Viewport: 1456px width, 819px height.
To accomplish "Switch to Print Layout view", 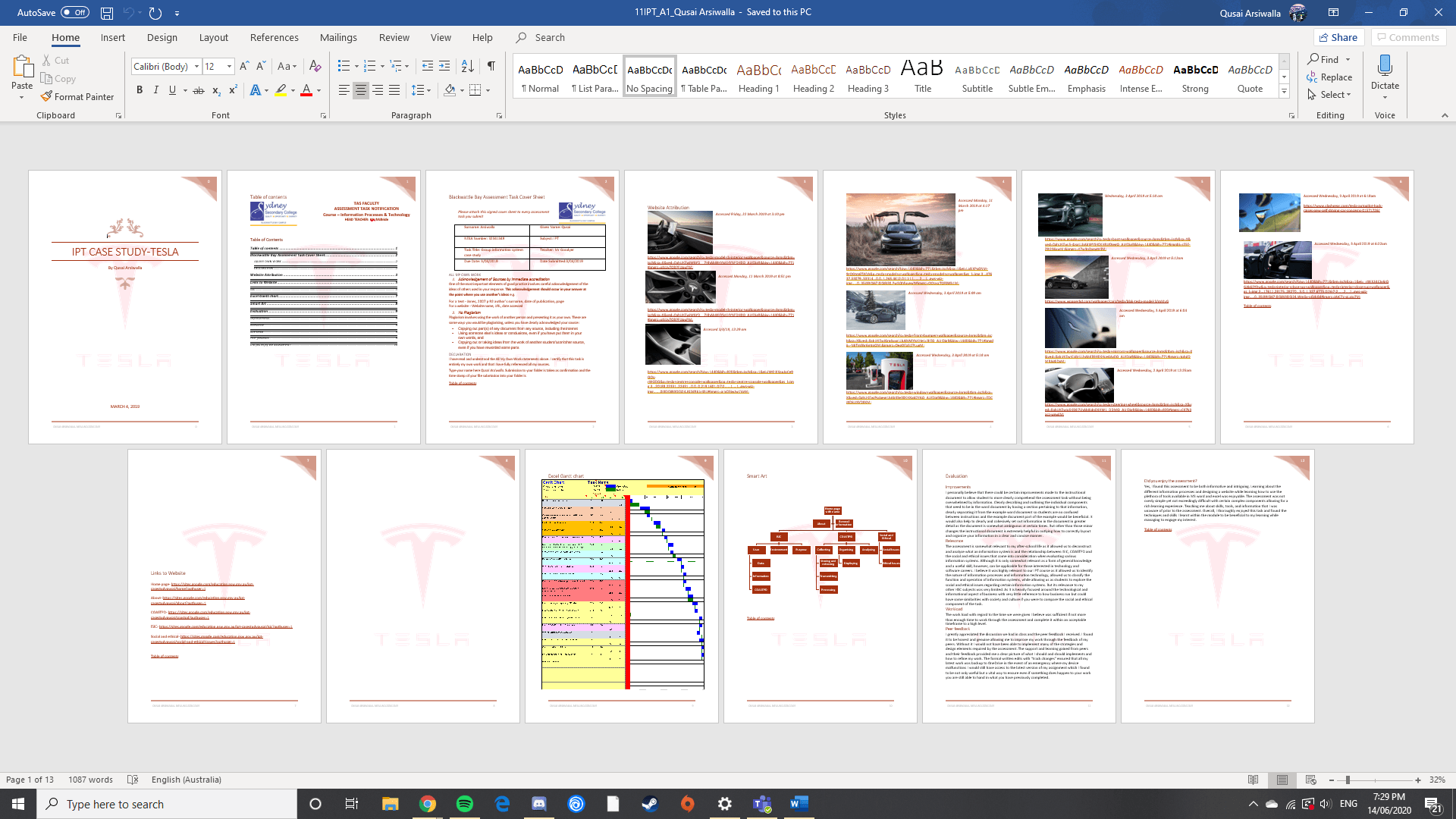I will tap(1282, 780).
